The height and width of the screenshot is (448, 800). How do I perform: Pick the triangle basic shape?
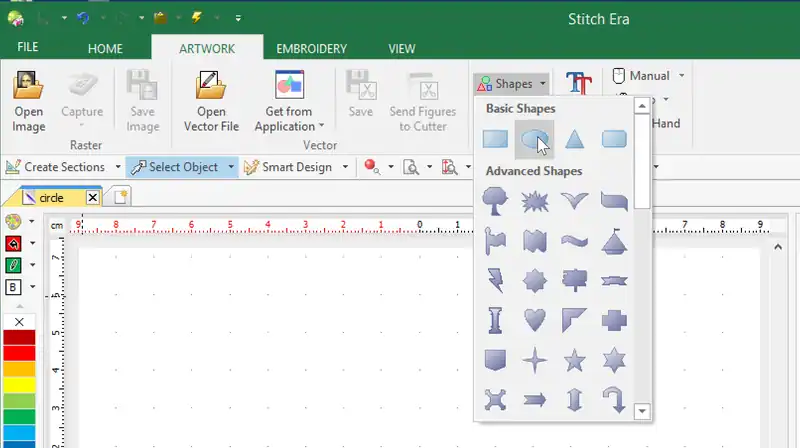(x=574, y=140)
